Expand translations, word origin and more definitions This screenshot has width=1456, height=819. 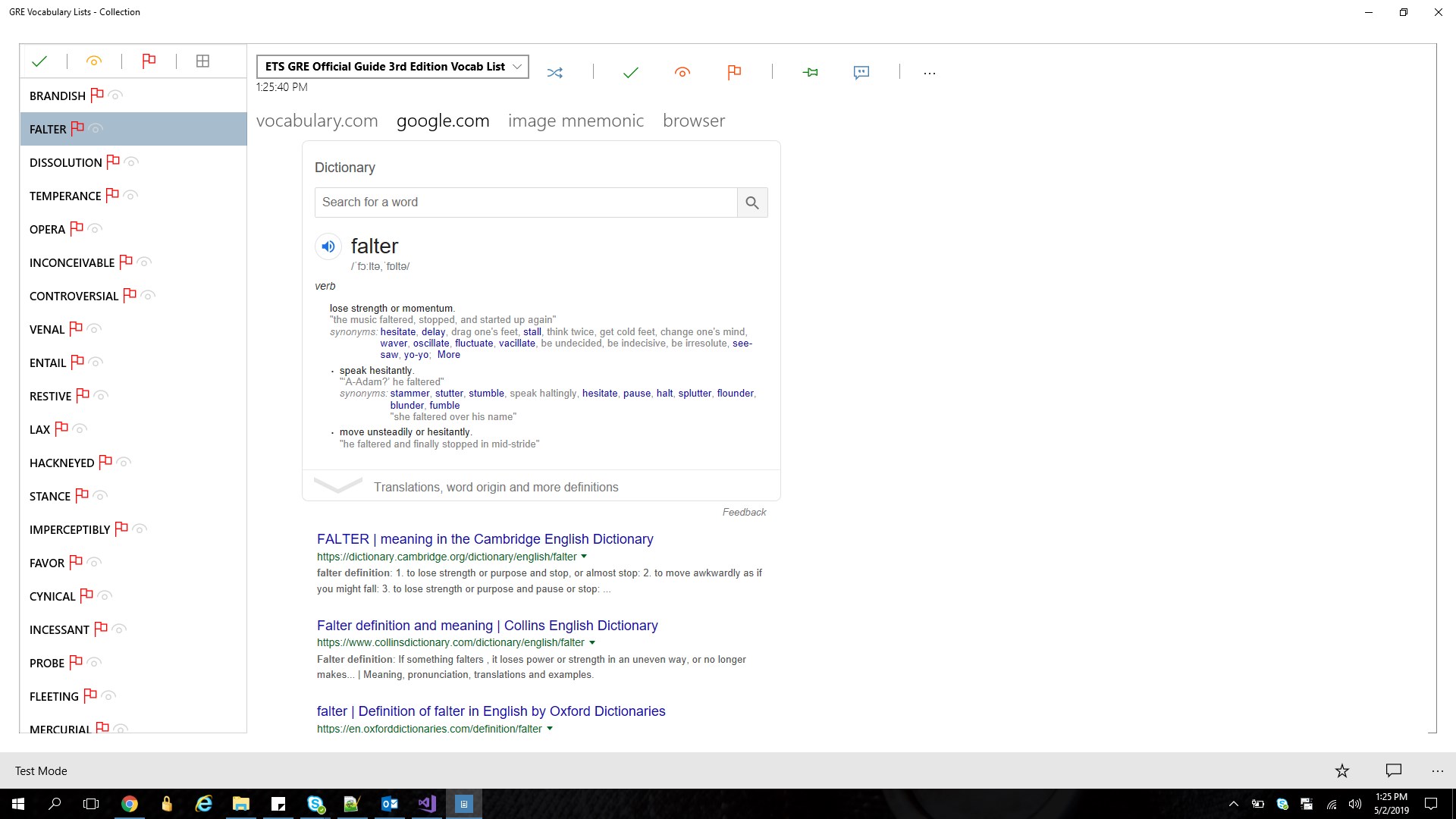coord(495,487)
